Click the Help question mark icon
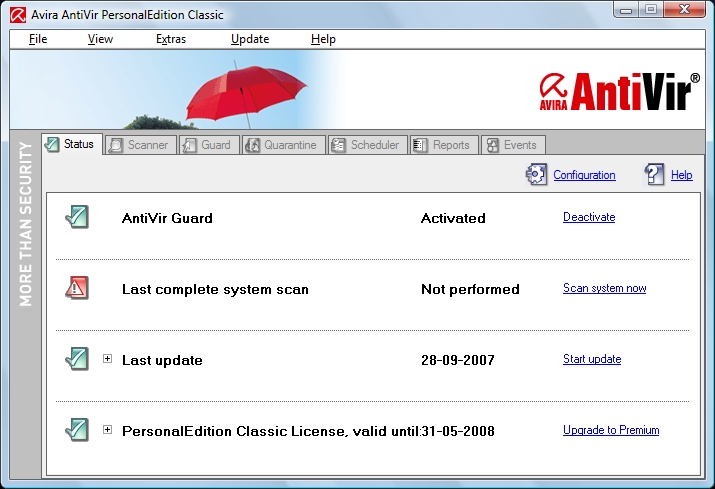715x489 pixels. coord(655,175)
